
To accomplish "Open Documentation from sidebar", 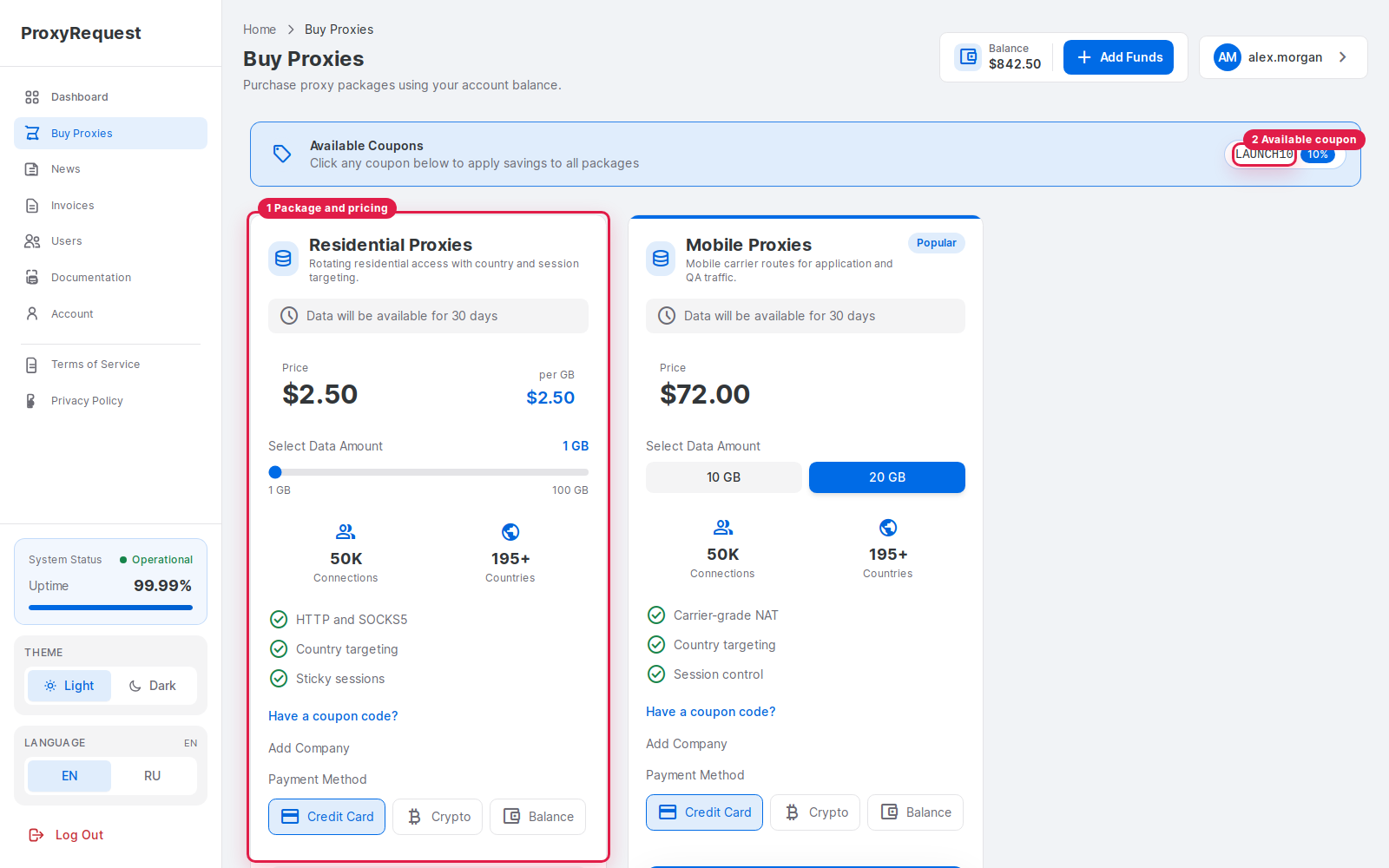I will (110, 278).
